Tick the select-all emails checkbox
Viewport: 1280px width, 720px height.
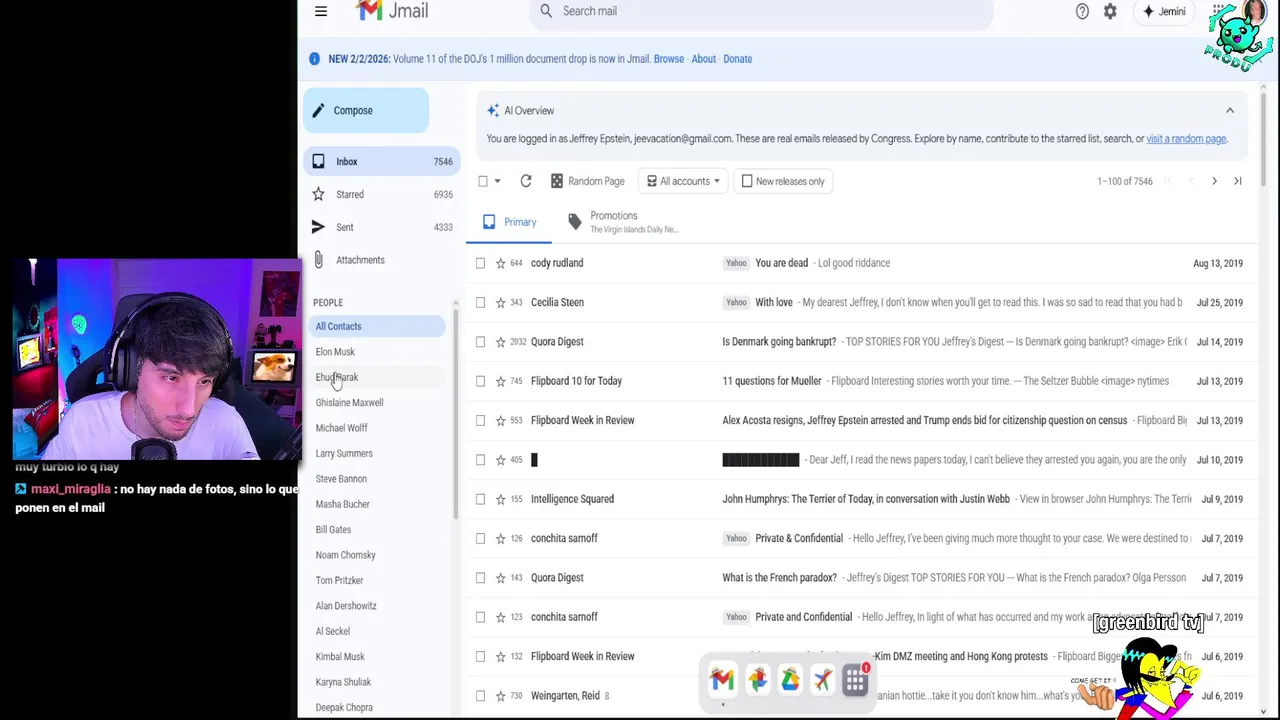483,181
